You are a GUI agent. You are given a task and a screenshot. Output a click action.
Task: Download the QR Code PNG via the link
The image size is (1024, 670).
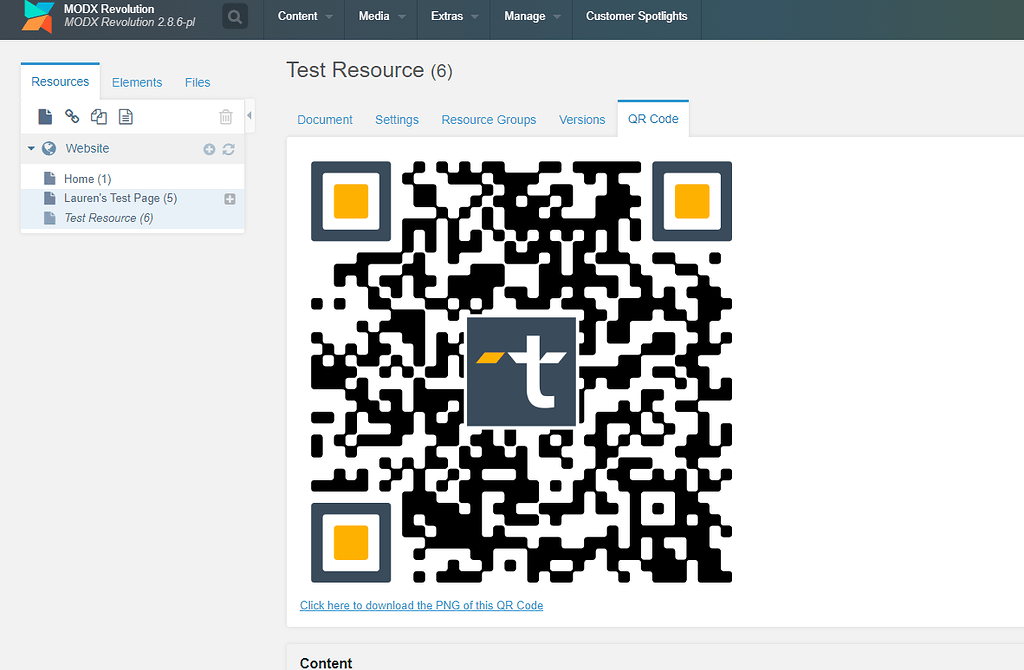pos(421,605)
